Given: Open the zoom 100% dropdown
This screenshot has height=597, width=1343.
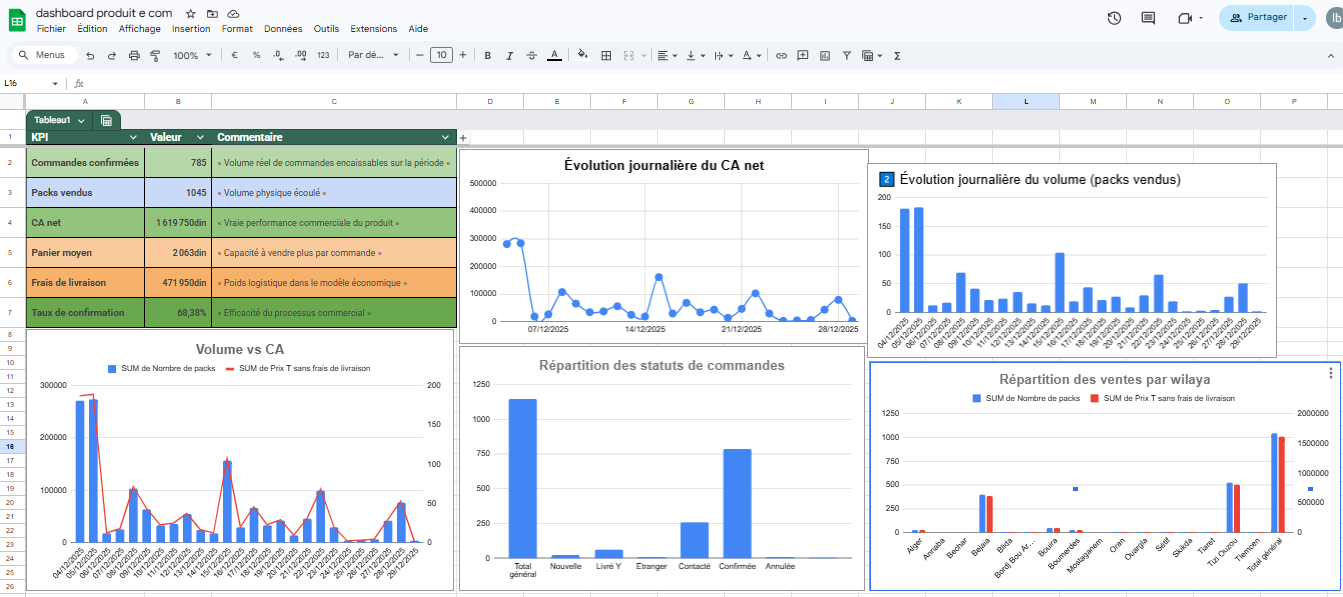Looking at the screenshot, I should [x=192, y=56].
